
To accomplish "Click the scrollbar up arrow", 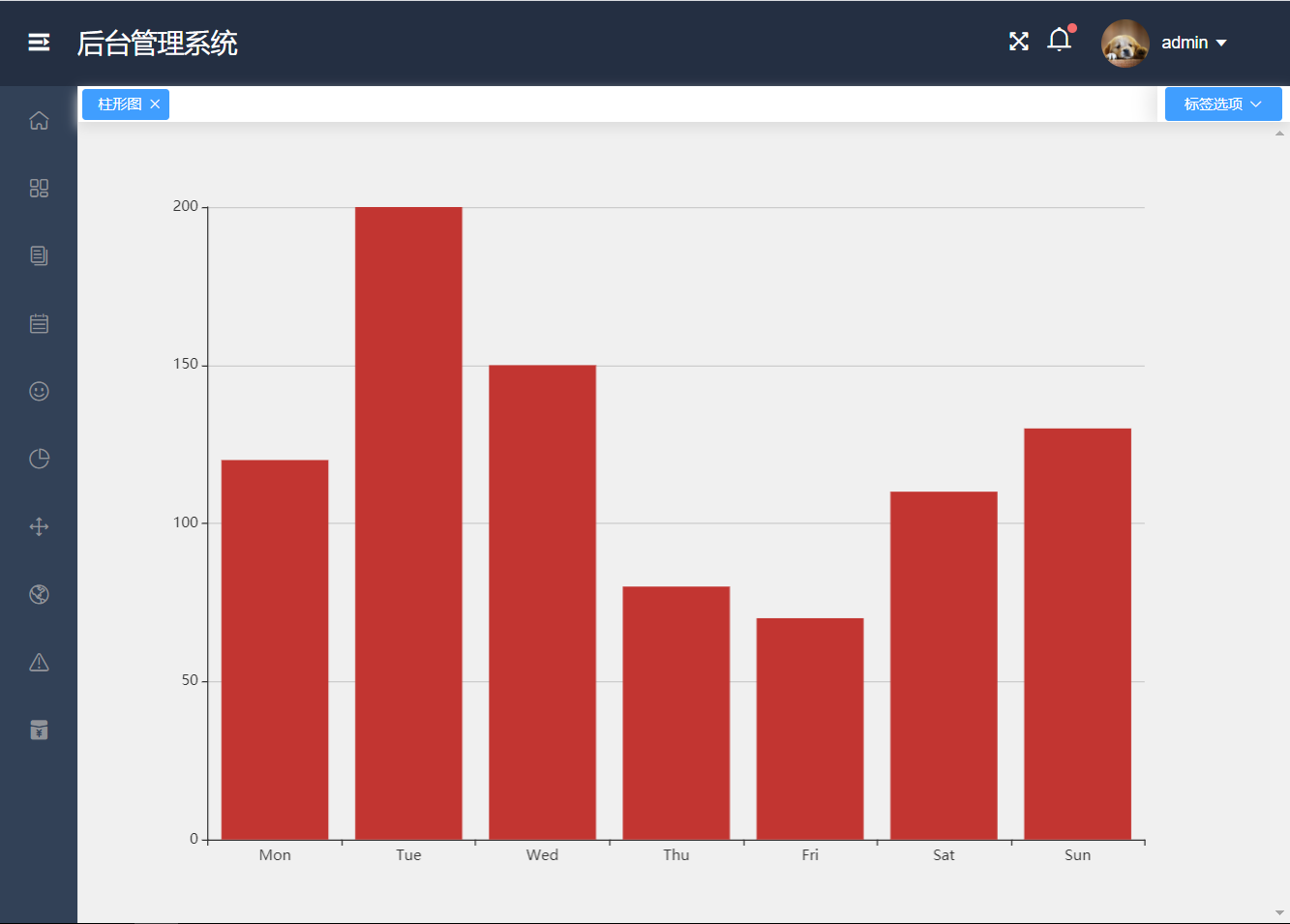I will click(x=1280, y=134).
